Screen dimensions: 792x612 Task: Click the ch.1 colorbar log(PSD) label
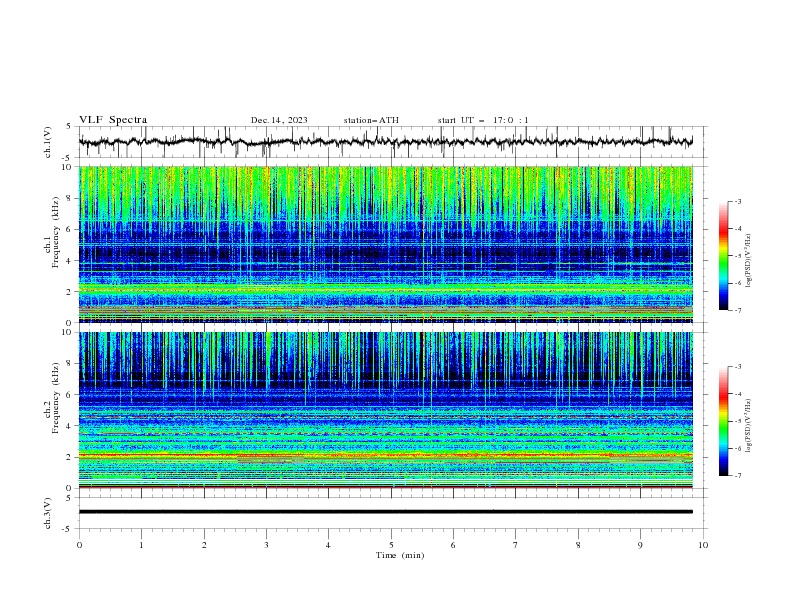pos(748,261)
